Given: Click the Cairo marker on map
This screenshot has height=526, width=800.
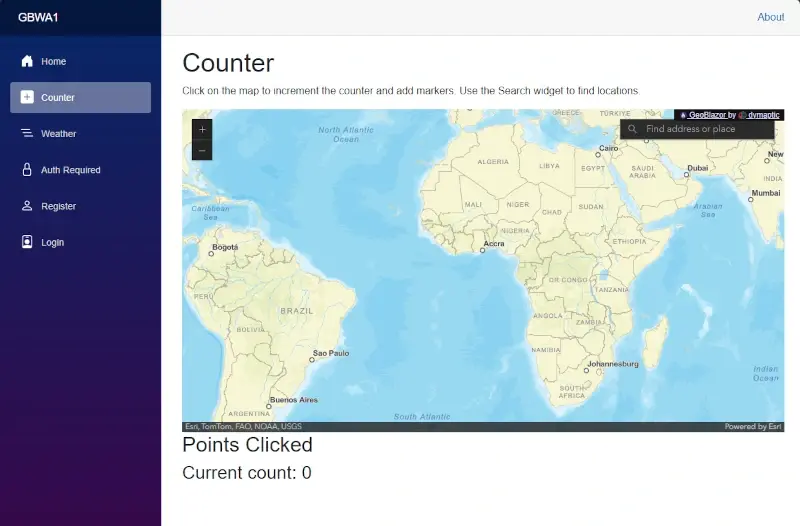Looking at the screenshot, I should [x=598, y=155].
